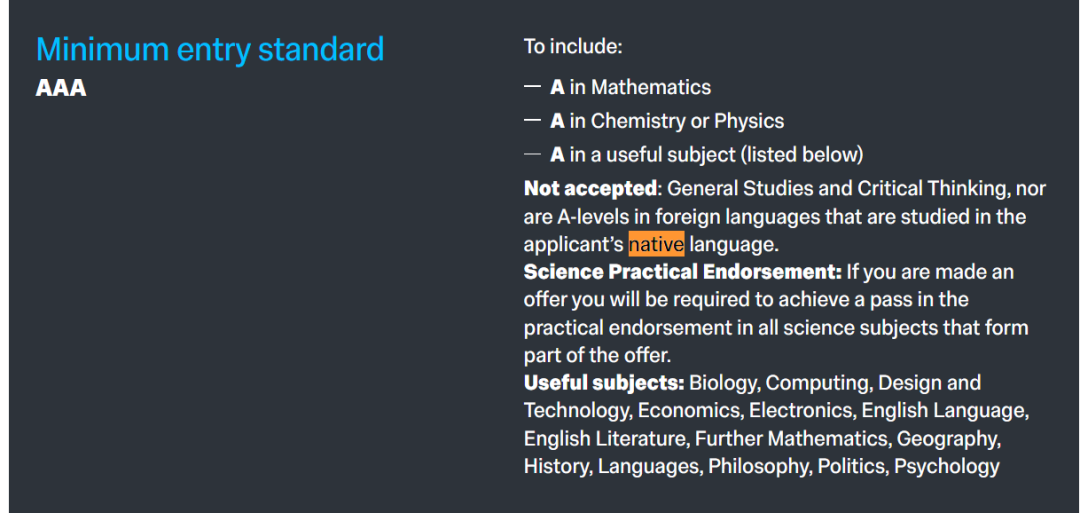Click the word "Computing" in the subjects list

[x=817, y=383]
